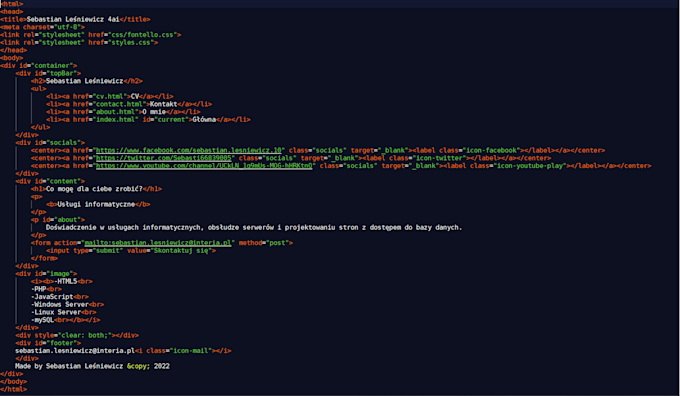Click the closing </html> tag at the bottom
Screen dimensions: 680x396
[x=13, y=389]
